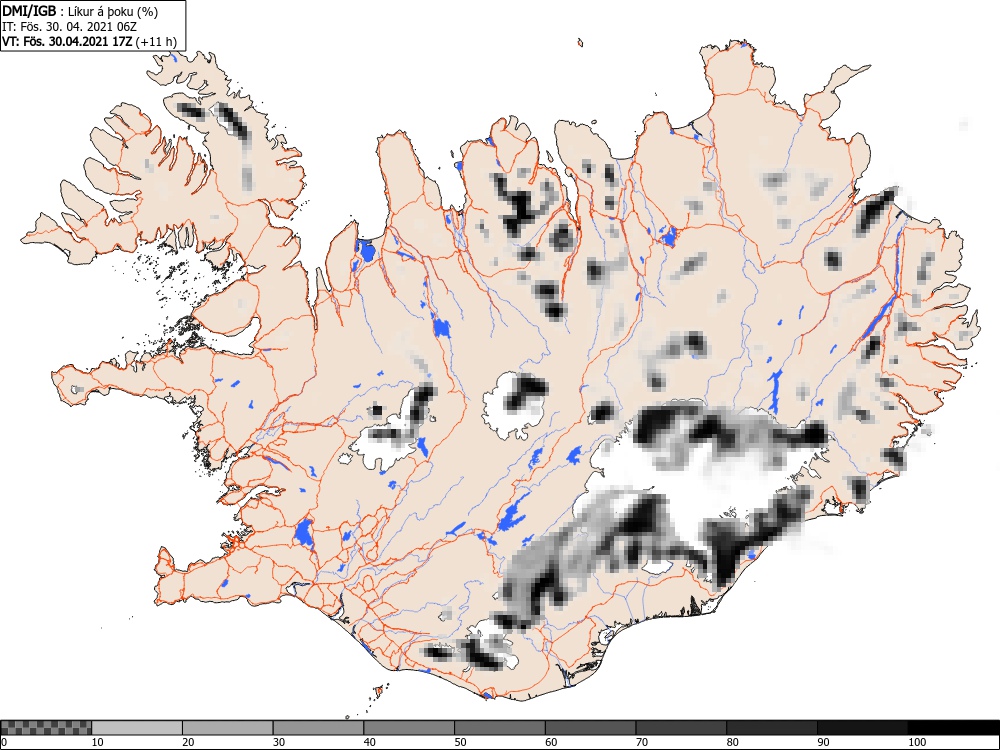Click the '50' scale label
The image size is (1000, 750).
(460, 742)
